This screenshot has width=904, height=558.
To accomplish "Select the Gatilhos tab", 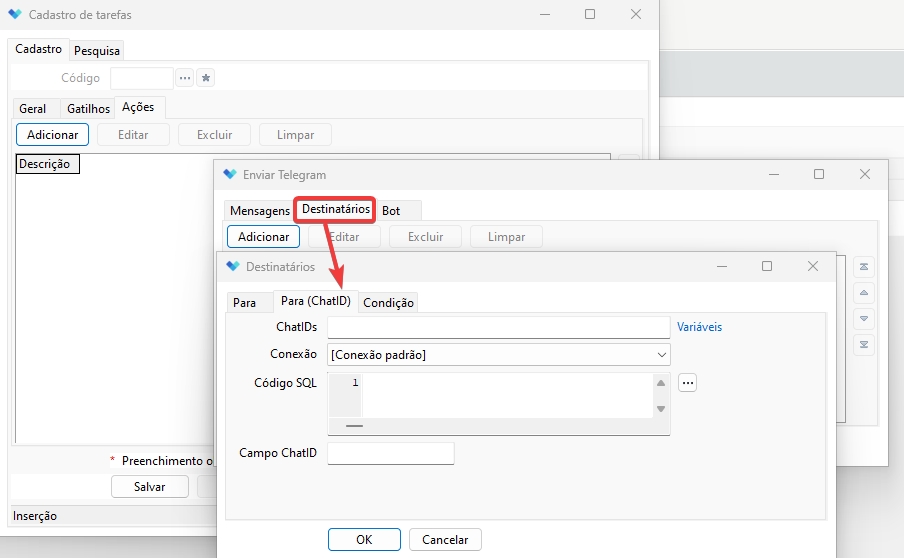I will [x=88, y=109].
